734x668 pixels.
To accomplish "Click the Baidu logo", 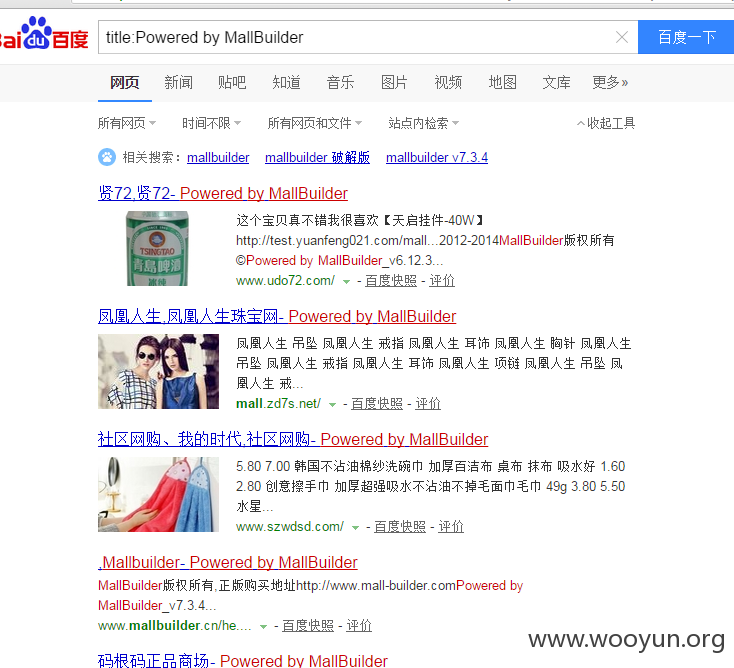I will tap(44, 34).
